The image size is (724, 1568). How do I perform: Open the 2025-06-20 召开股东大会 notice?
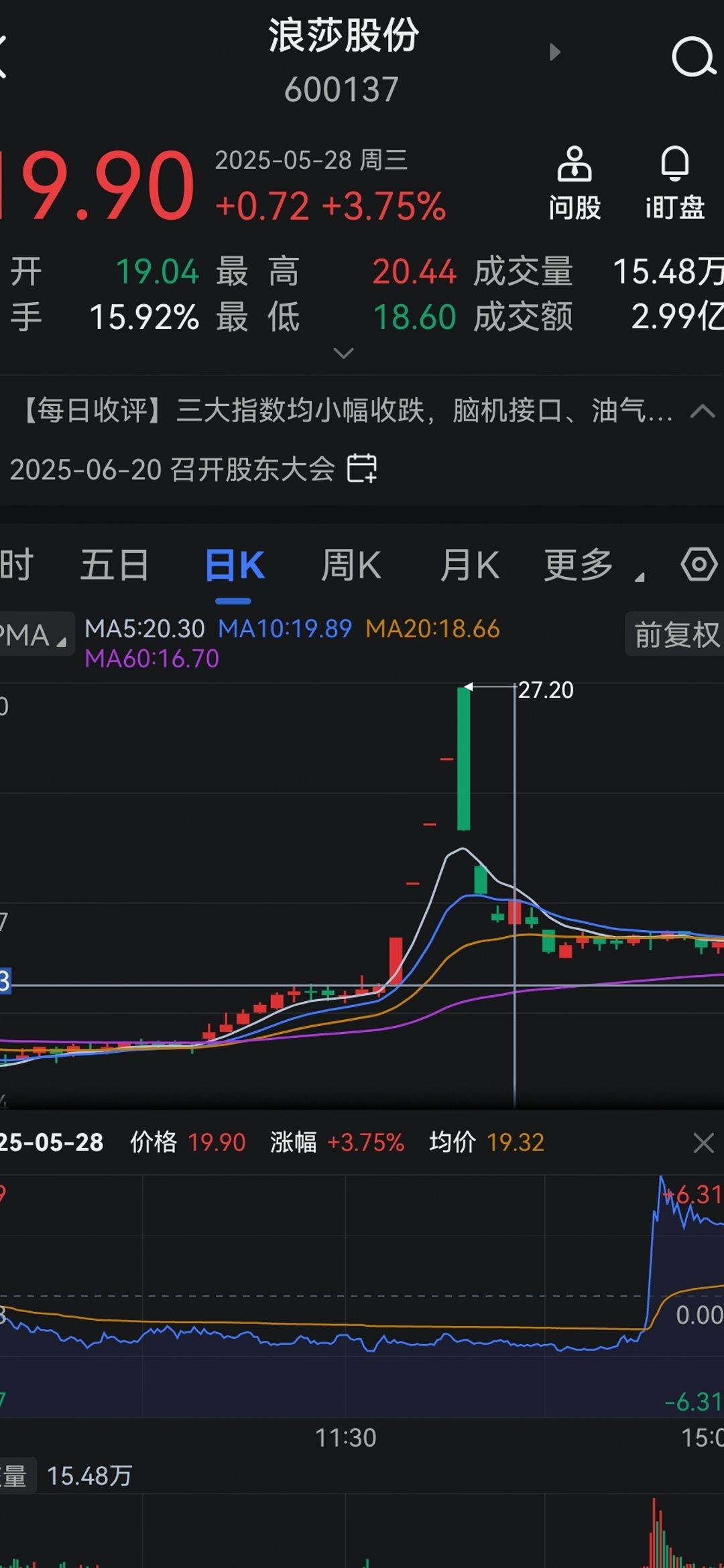click(x=172, y=469)
